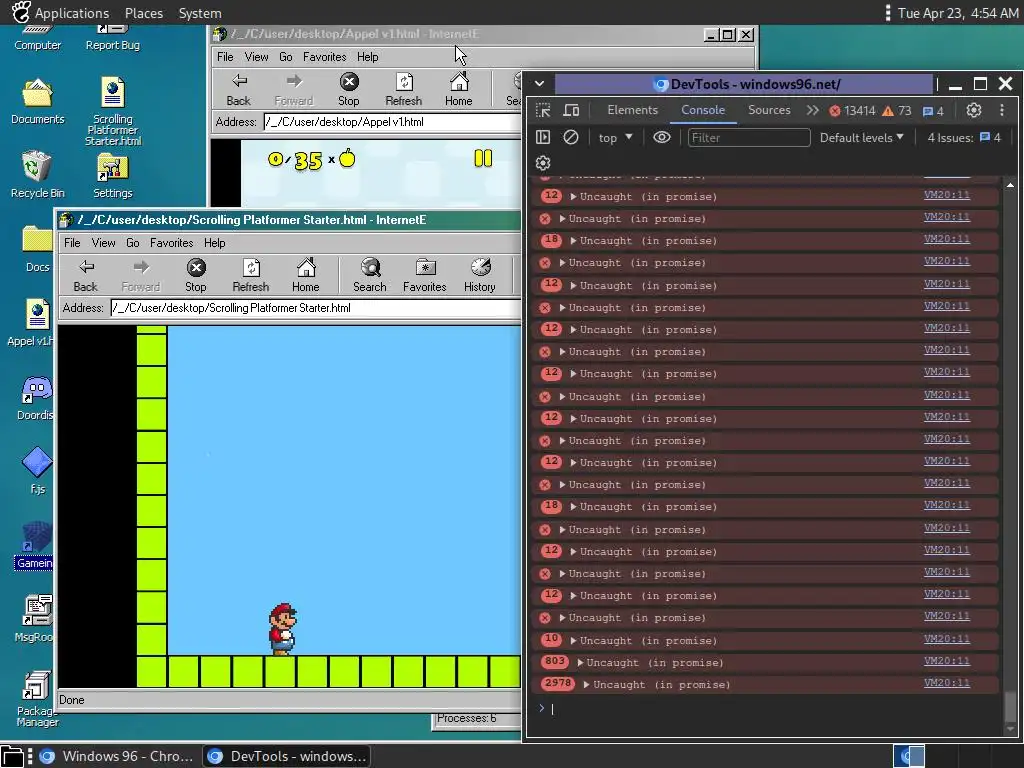Open View menu in Scrolling Platformer window
The height and width of the screenshot is (768, 1024).
(103, 243)
